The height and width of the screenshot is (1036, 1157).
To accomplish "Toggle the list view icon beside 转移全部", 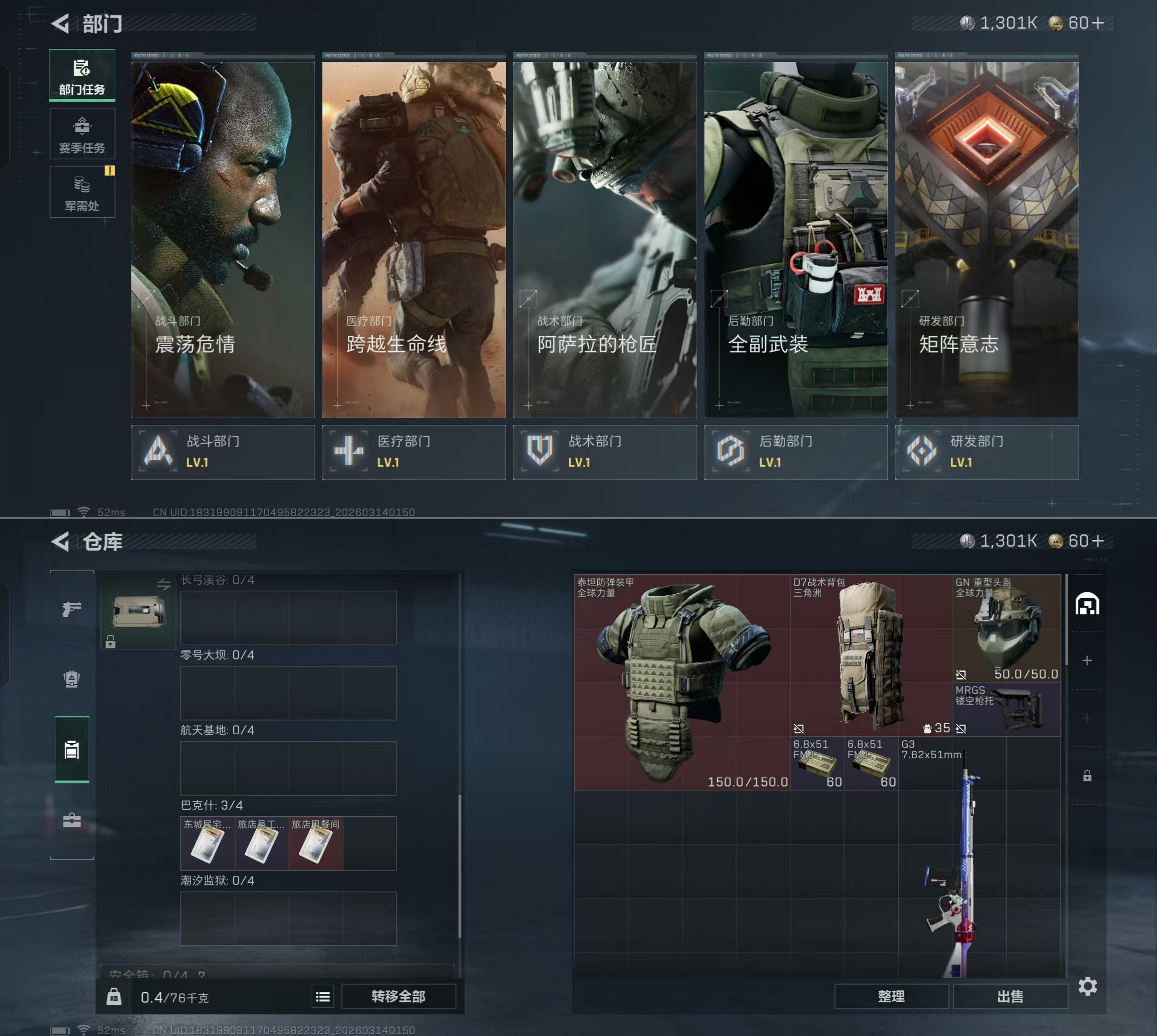I will pos(323,996).
